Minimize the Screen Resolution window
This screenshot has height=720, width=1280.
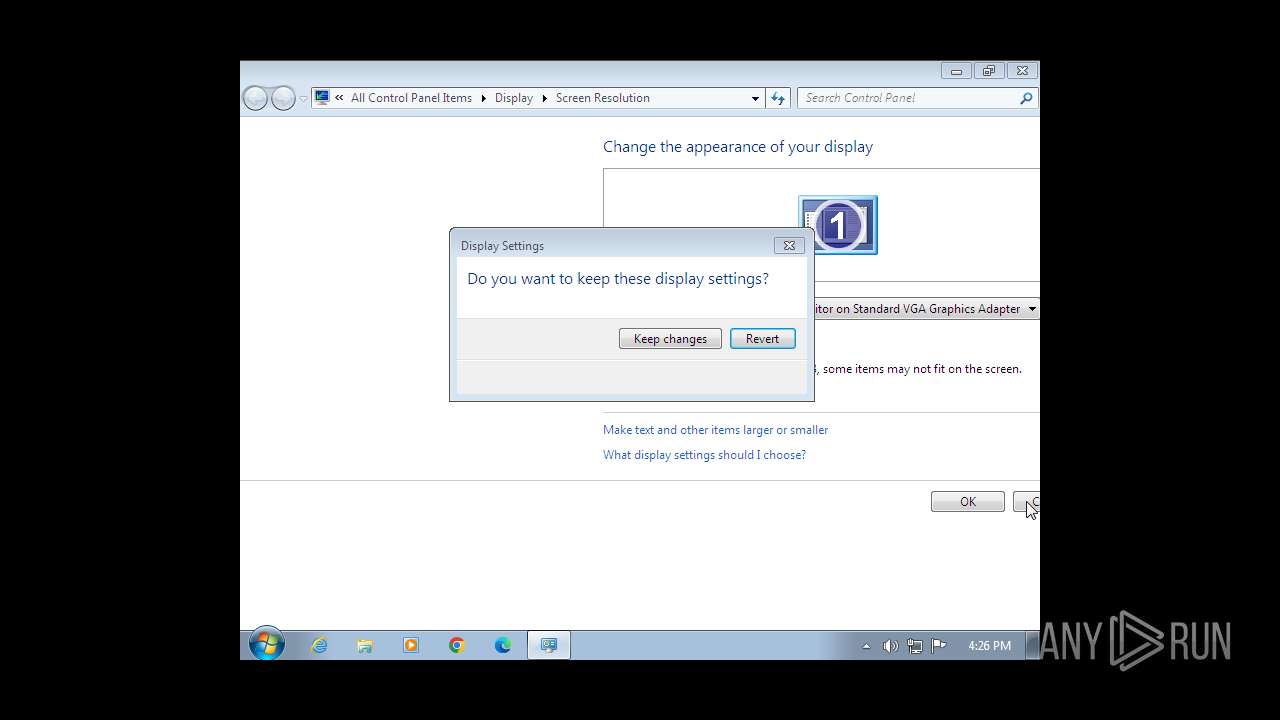(x=956, y=71)
